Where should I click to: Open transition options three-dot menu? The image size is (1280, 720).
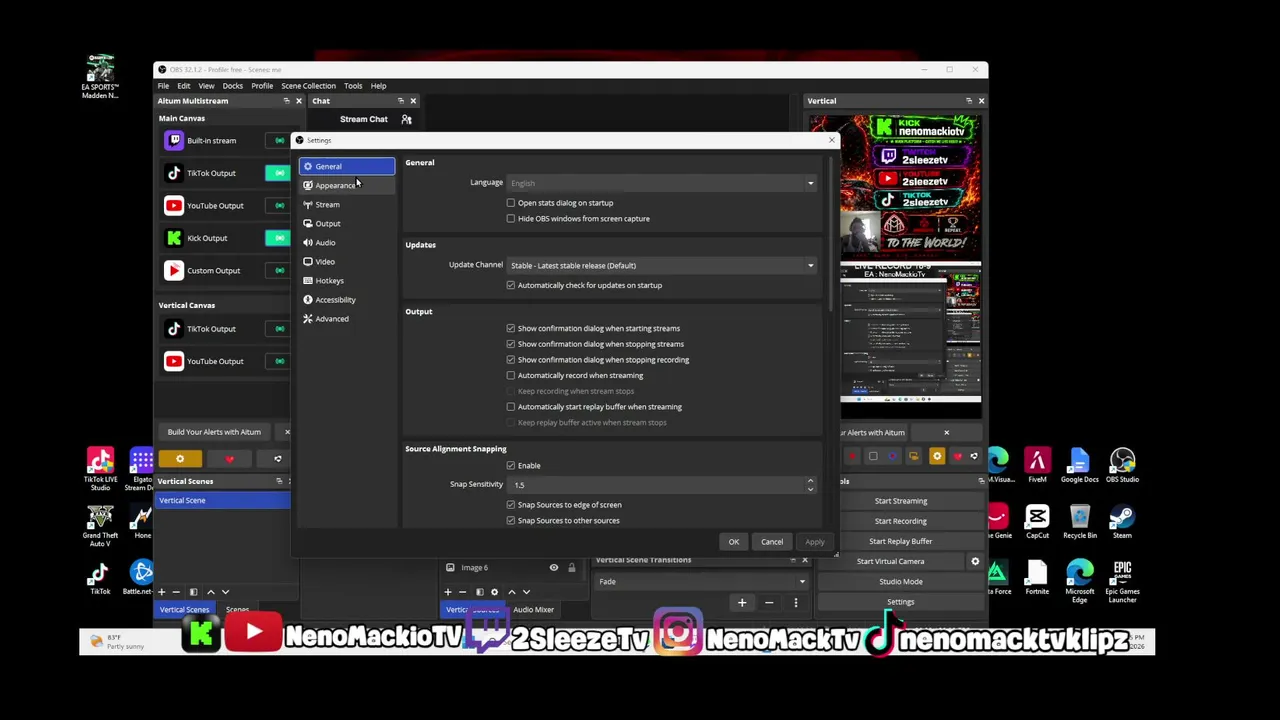point(796,602)
